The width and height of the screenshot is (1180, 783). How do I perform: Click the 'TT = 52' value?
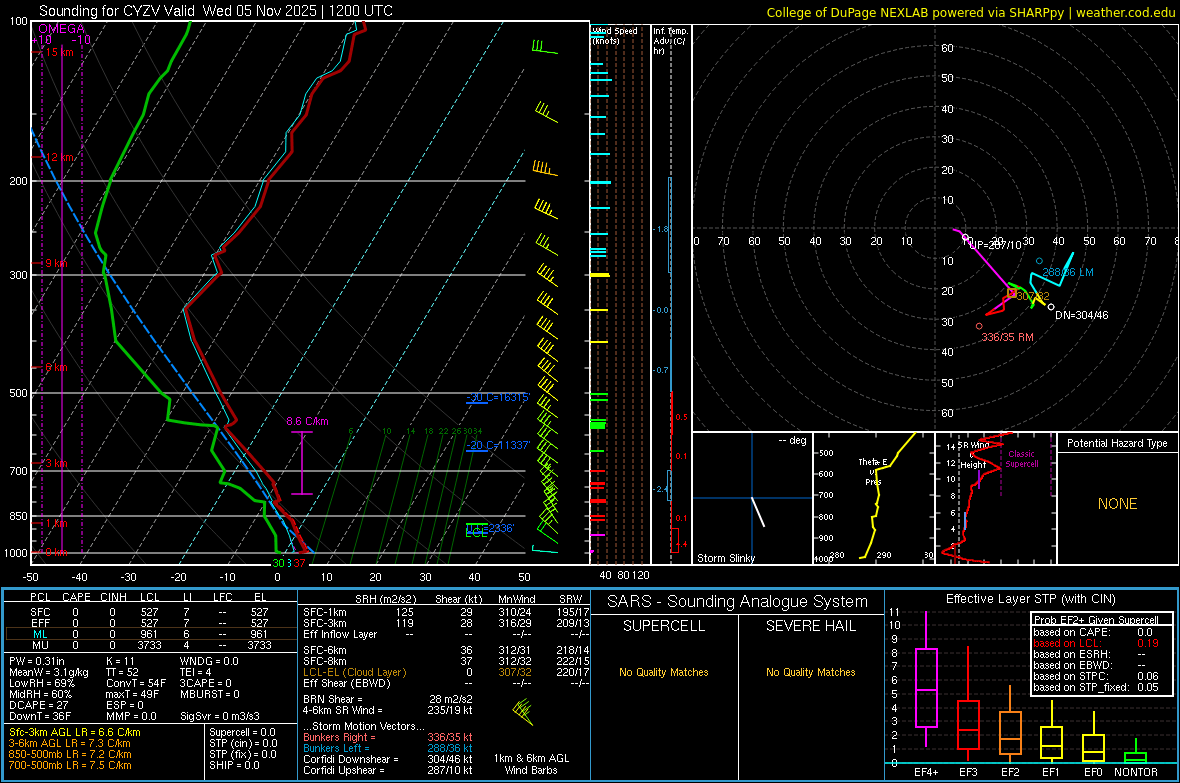click(123, 672)
